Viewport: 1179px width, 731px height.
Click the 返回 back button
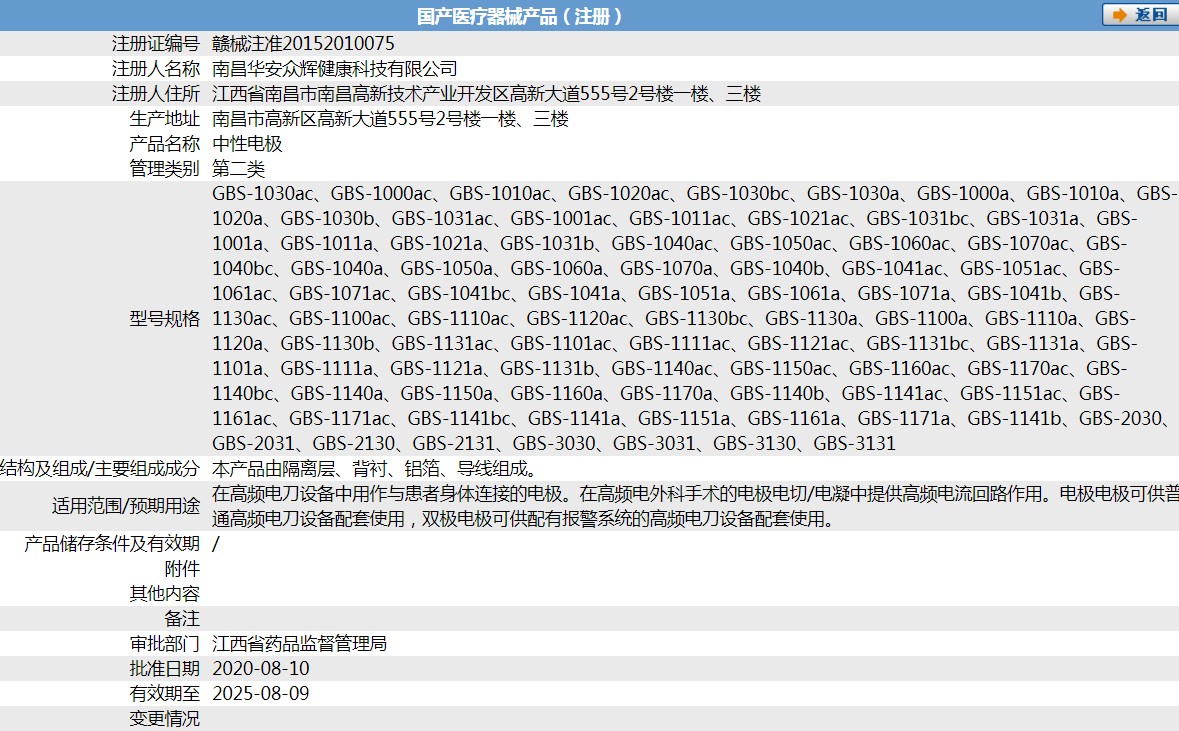tap(1141, 14)
